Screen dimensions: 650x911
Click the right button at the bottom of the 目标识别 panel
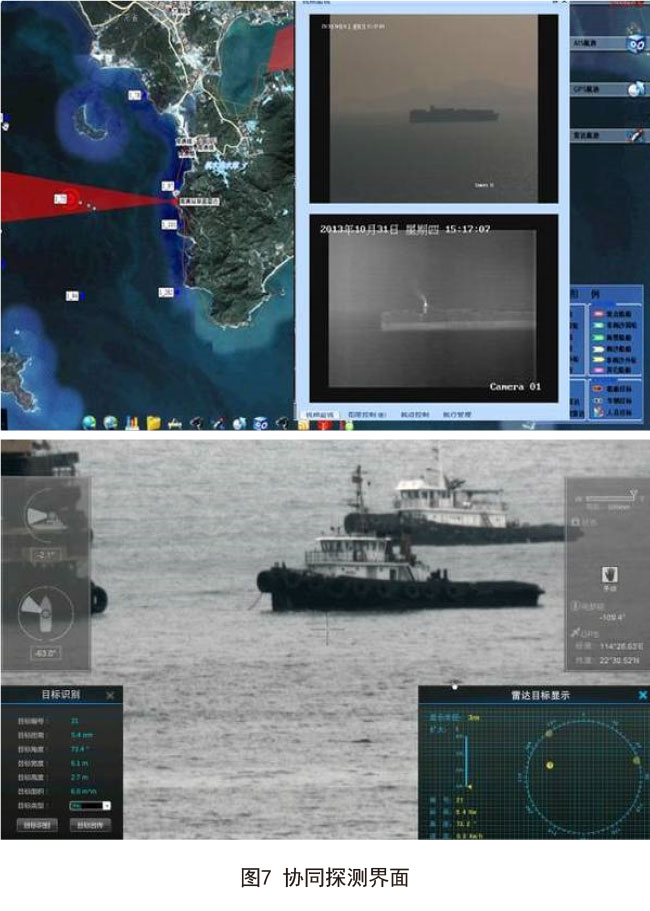[x=90, y=825]
